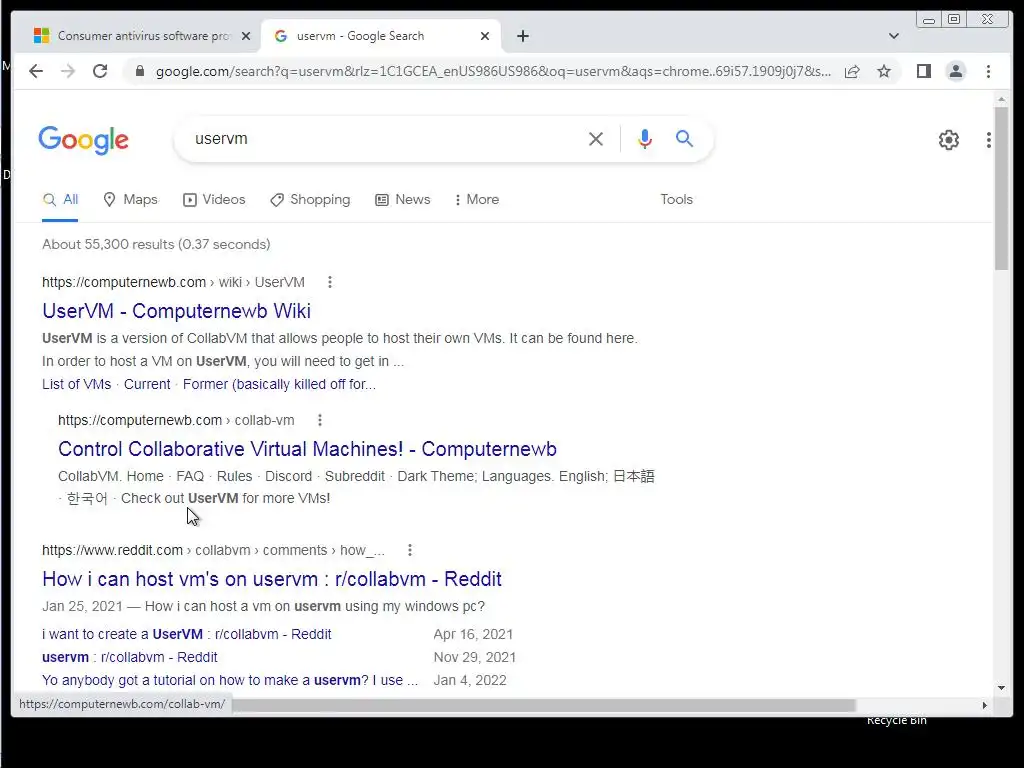The image size is (1024, 768).
Task: Expand the More search categories menu
Action: point(477,200)
